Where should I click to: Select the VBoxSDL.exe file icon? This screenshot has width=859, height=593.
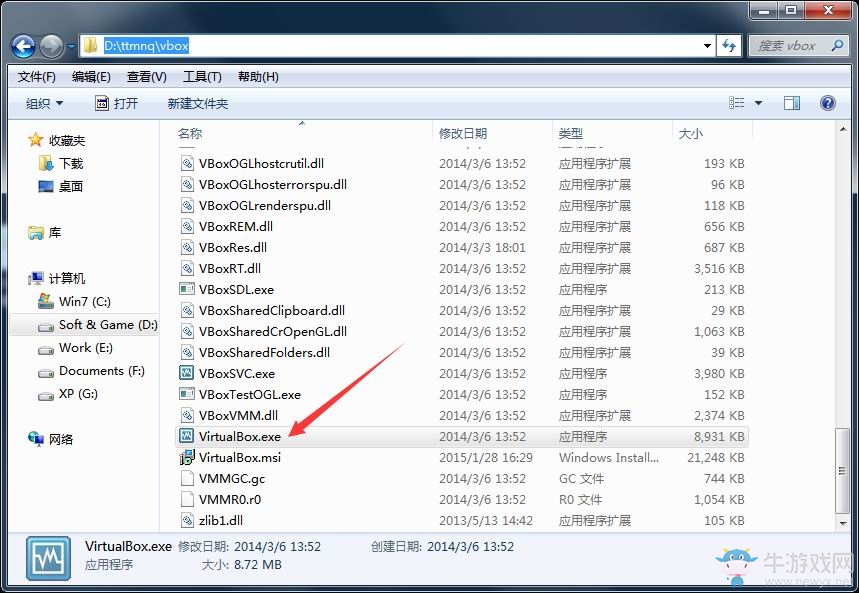coord(187,289)
